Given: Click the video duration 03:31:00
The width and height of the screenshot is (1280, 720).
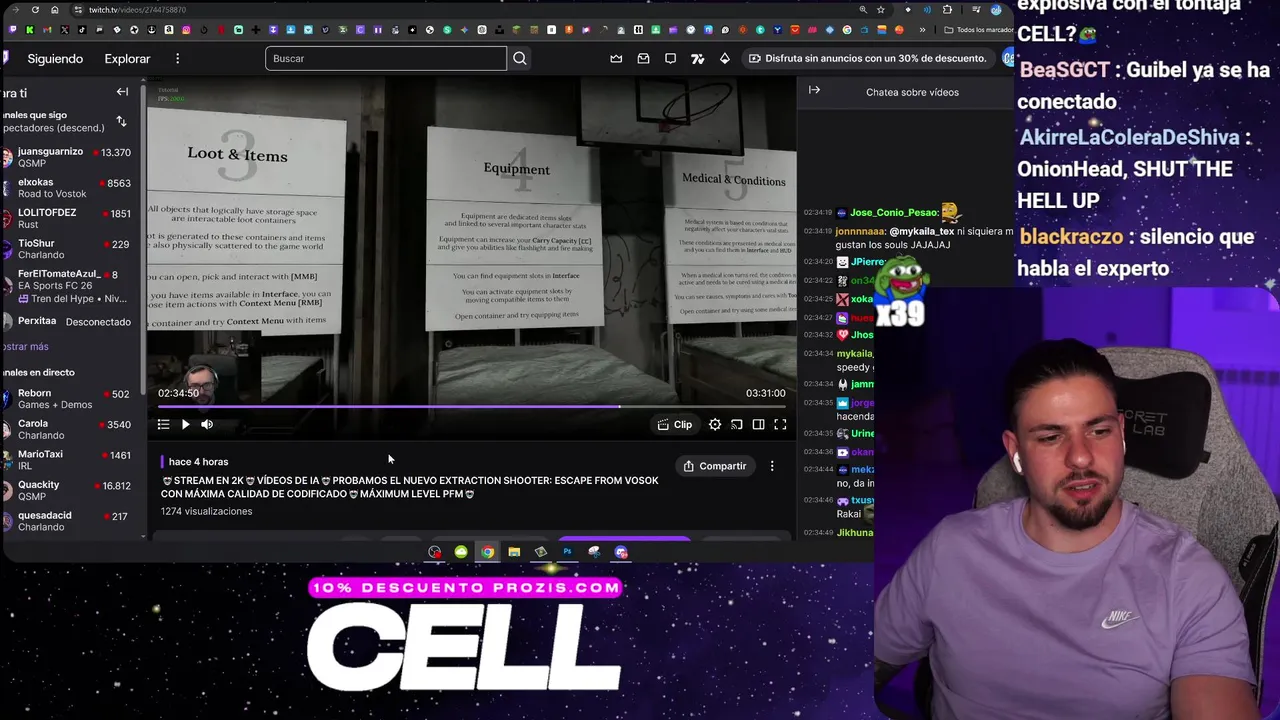Looking at the screenshot, I should [x=765, y=393].
